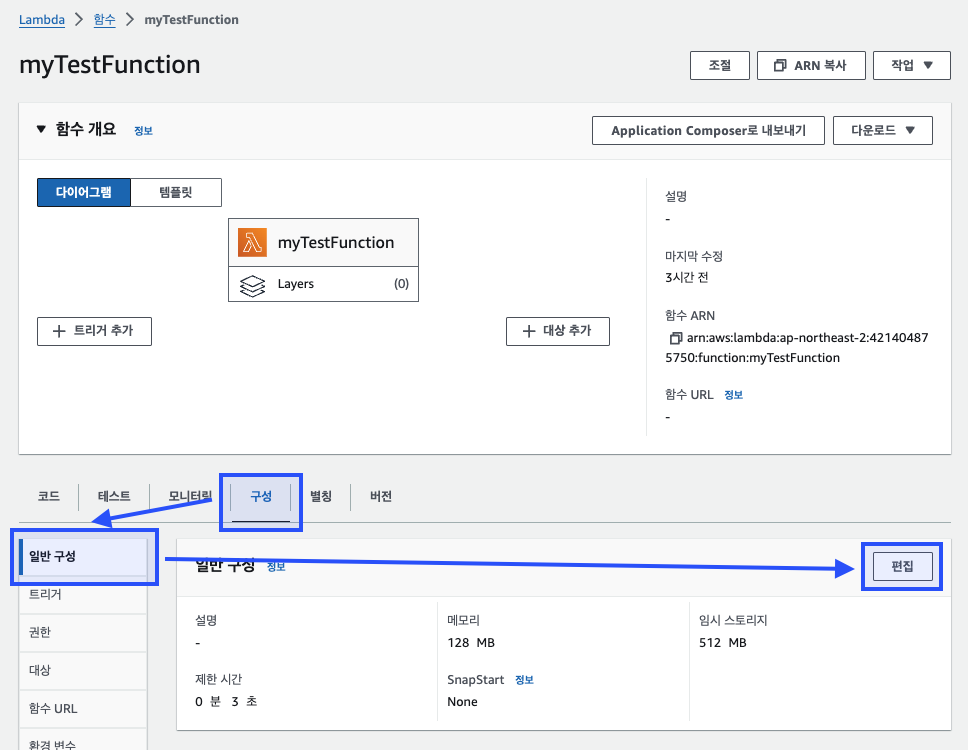Open 정보 link next to SnapStart
Image resolution: width=968 pixels, height=750 pixels.
(524, 680)
